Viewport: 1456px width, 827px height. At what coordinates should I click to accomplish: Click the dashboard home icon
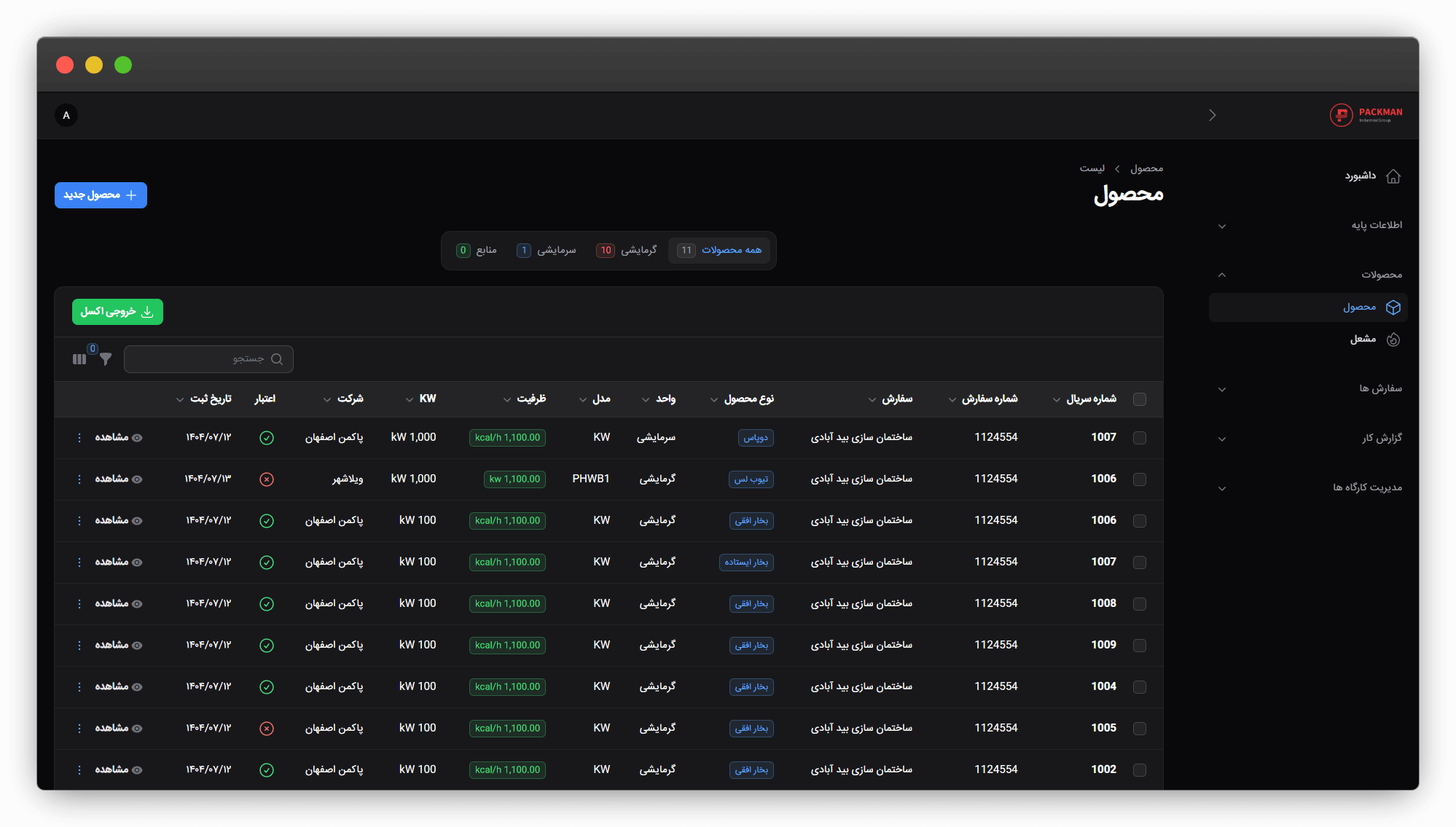pos(1393,176)
